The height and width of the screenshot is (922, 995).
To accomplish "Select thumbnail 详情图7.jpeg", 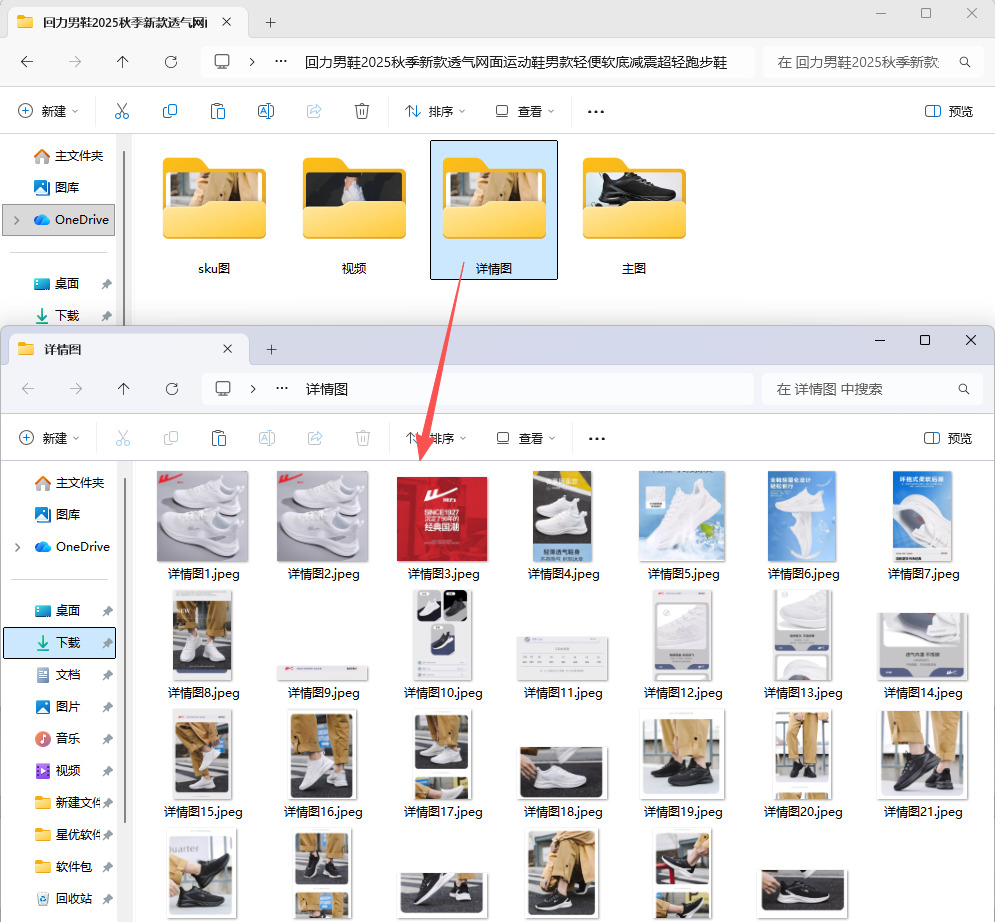I will (922, 516).
